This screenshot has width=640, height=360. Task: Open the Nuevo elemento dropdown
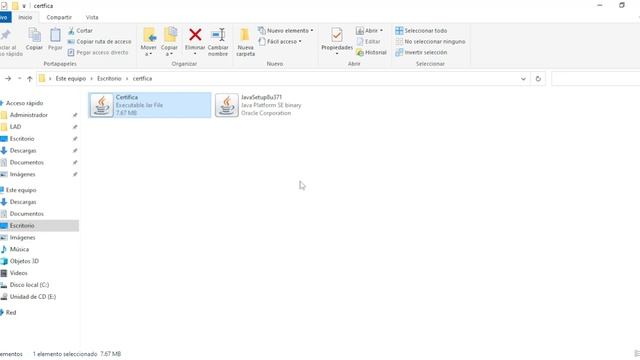[x=286, y=31]
